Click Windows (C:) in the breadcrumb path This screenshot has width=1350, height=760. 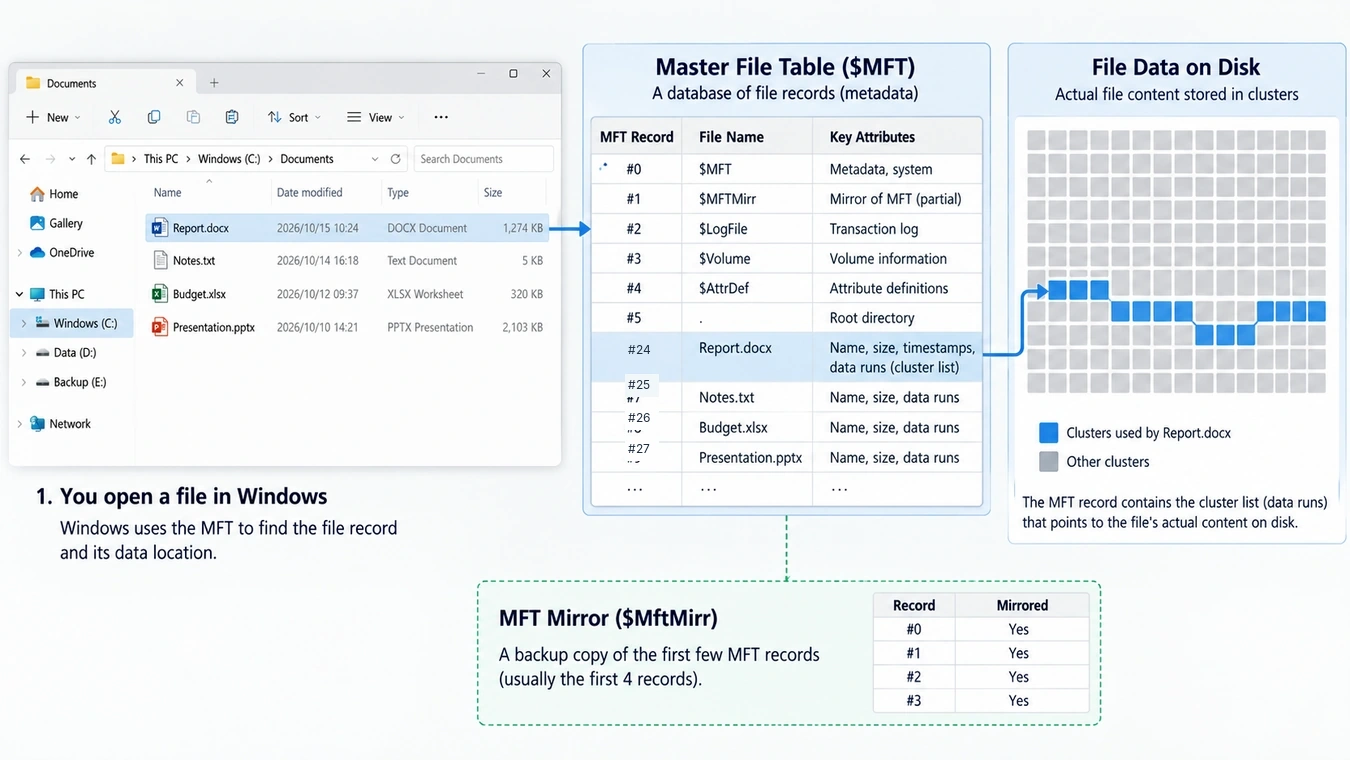[229, 159]
